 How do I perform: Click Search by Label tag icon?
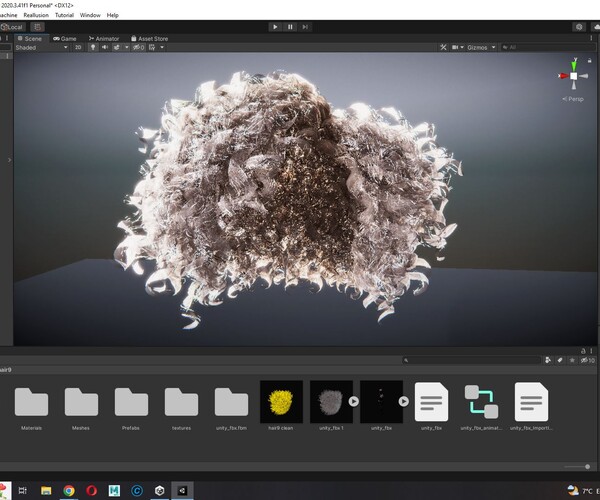pyautogui.click(x=560, y=360)
